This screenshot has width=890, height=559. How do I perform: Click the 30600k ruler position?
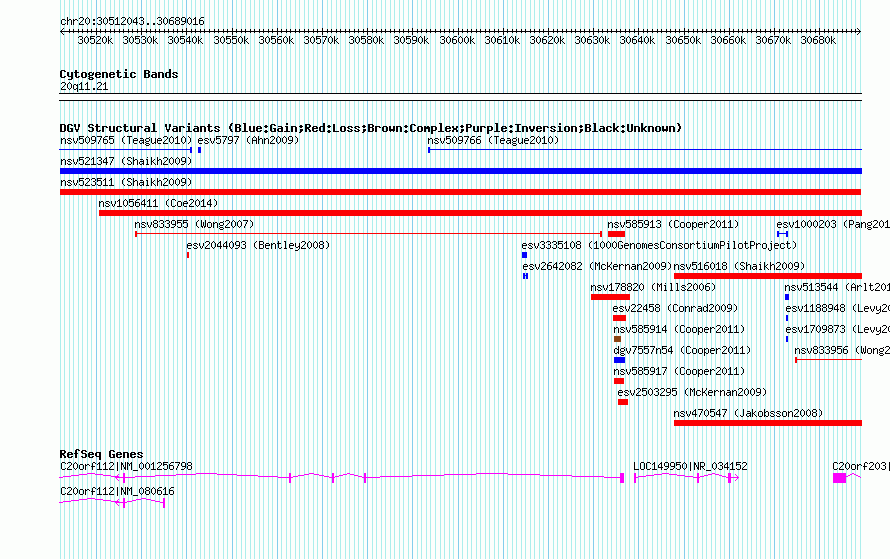point(457,40)
